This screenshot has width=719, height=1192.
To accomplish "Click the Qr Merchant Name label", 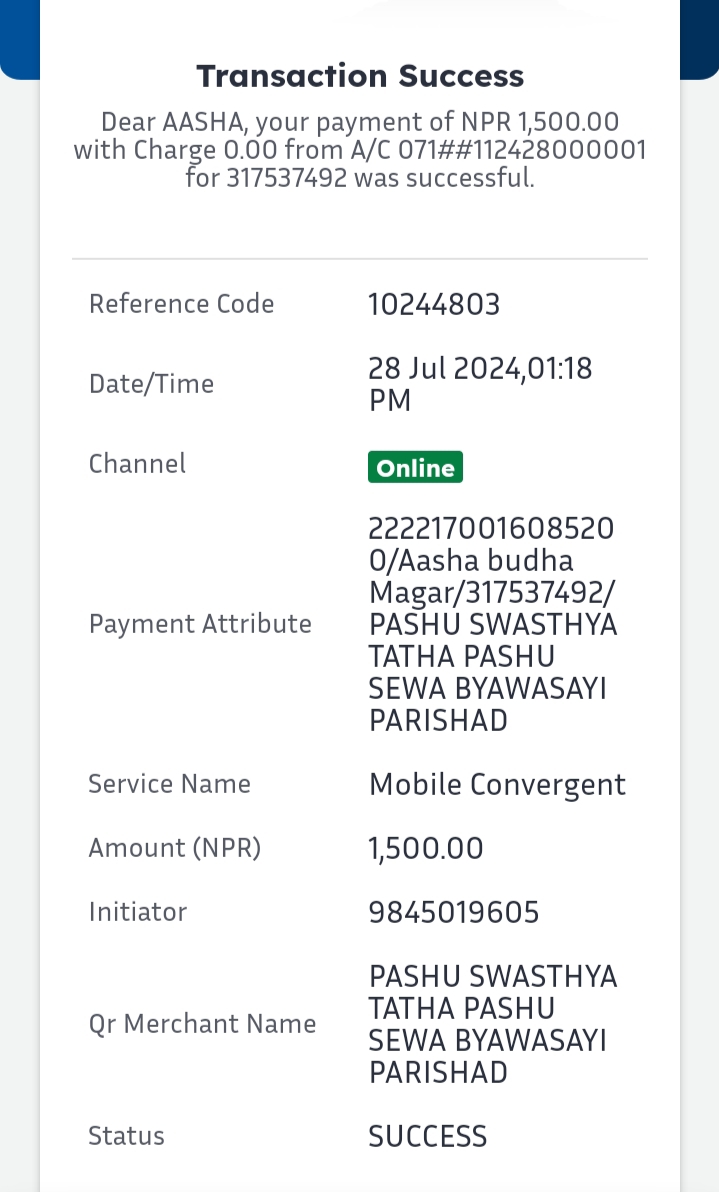I will [202, 1023].
